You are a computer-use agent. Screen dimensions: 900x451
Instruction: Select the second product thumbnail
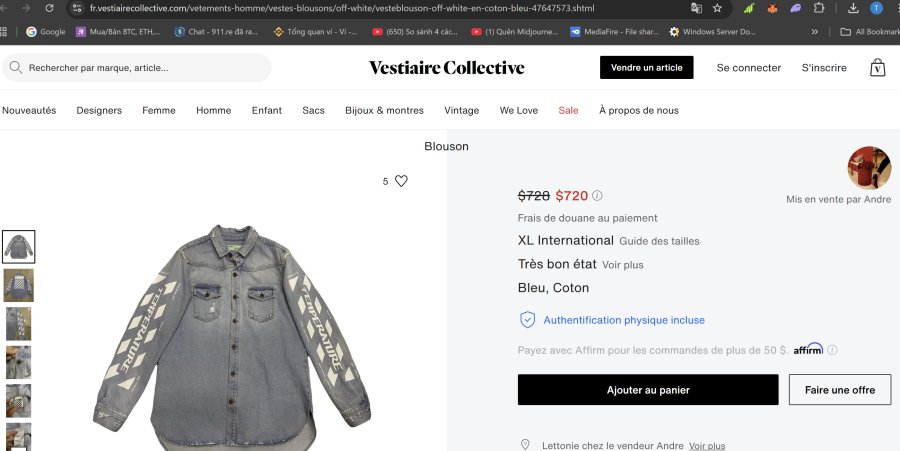(18, 285)
